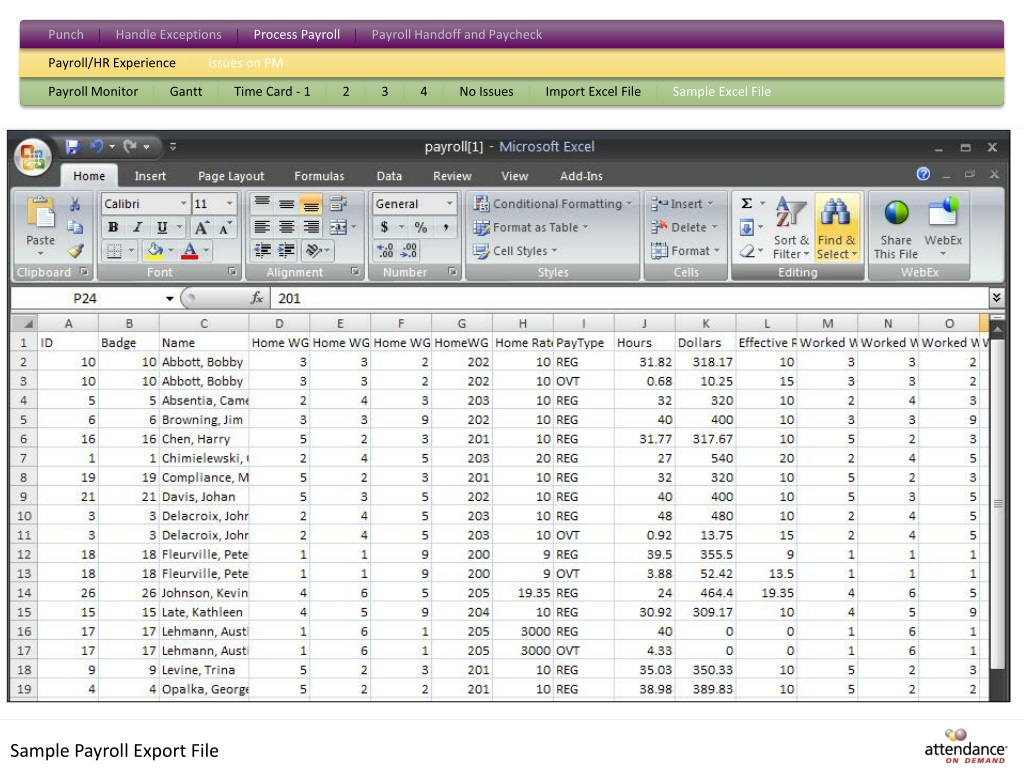Click Merge and Center icon
This screenshot has height=768, width=1024.
coord(338,227)
